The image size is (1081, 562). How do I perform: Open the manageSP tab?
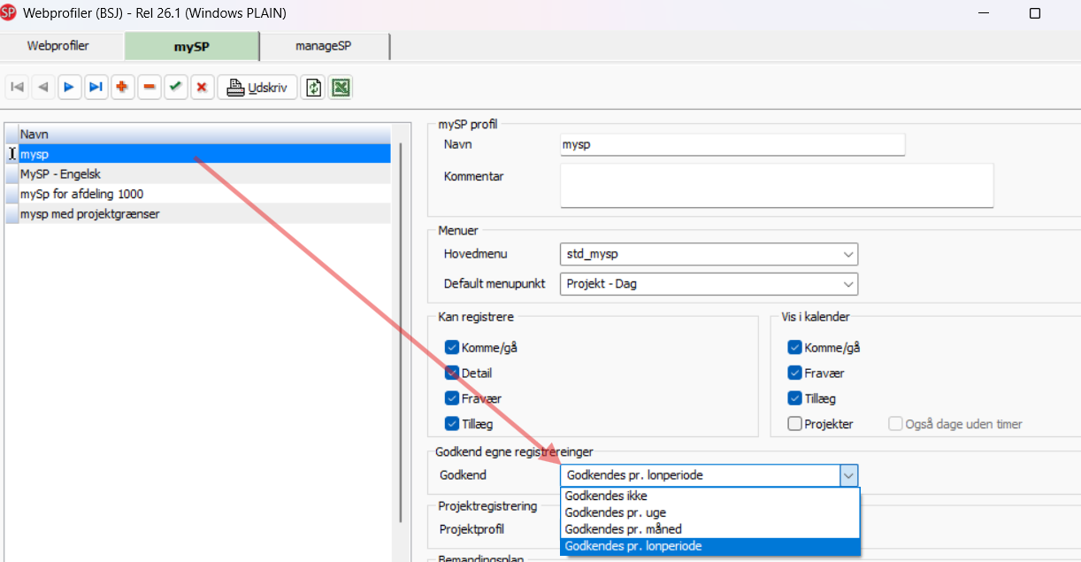pyautogui.click(x=324, y=46)
